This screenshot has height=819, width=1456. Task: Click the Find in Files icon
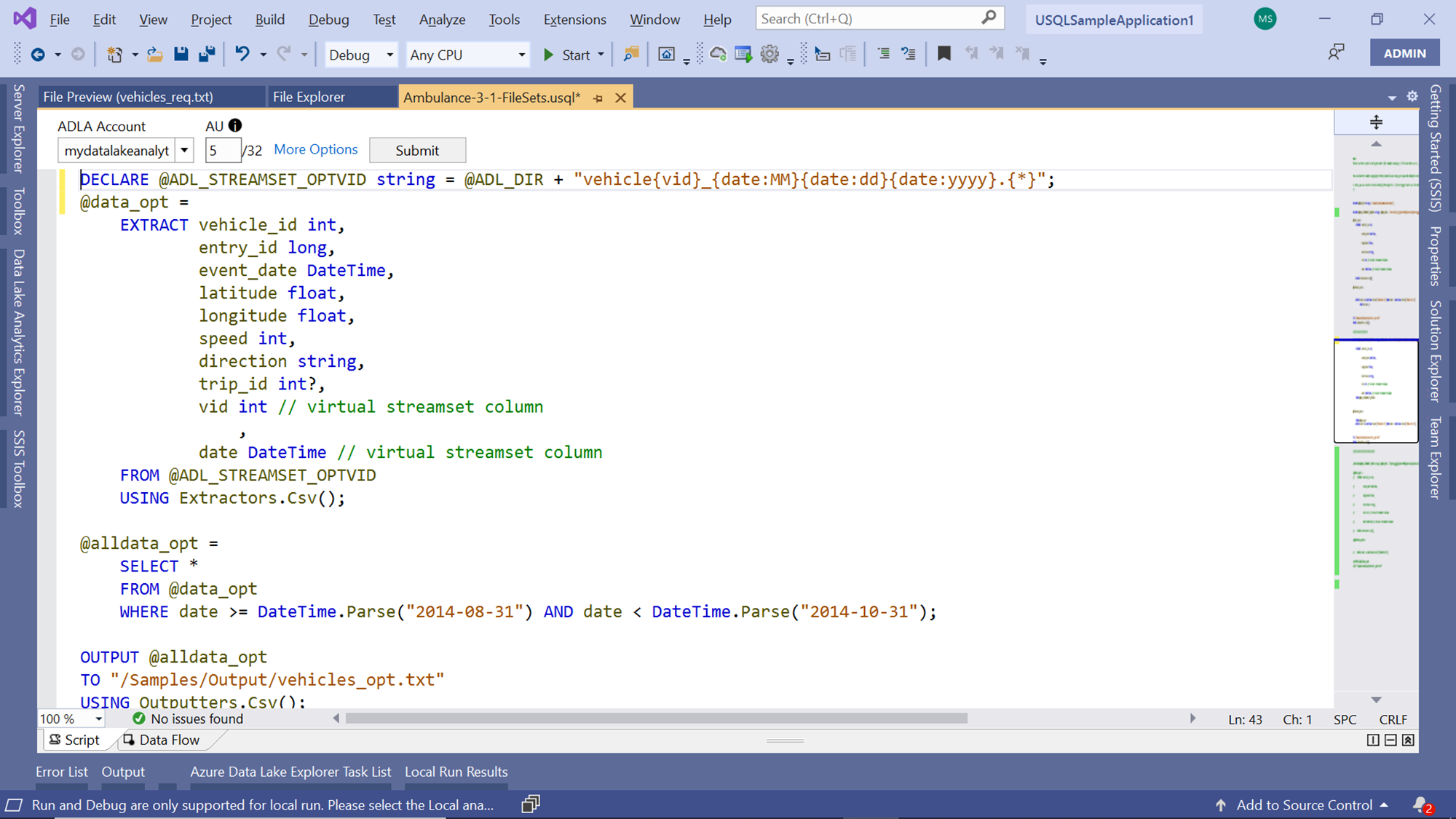click(630, 54)
